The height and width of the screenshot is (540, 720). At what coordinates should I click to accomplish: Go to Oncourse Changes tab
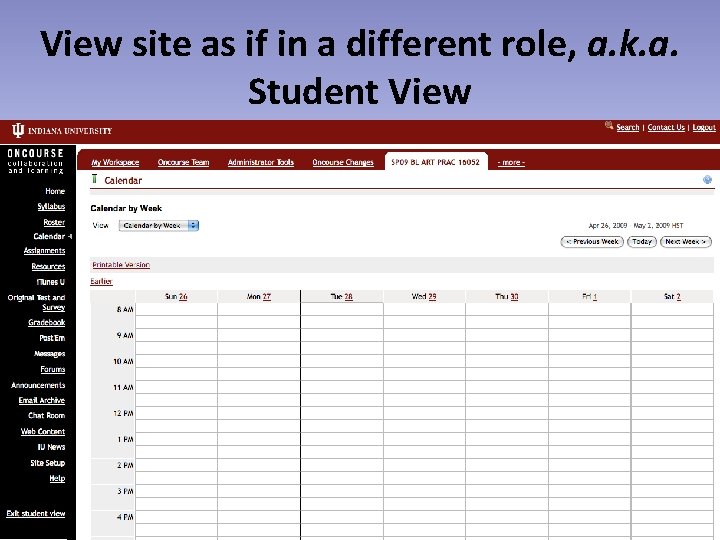click(x=343, y=163)
